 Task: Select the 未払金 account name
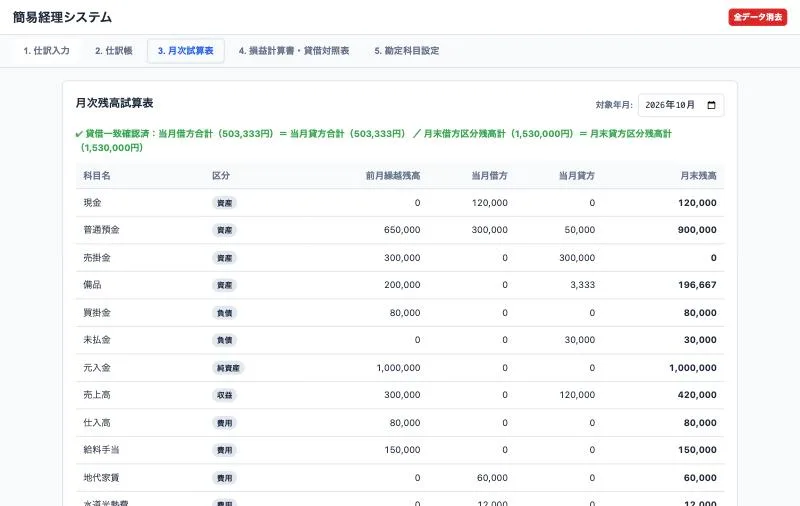(97, 340)
